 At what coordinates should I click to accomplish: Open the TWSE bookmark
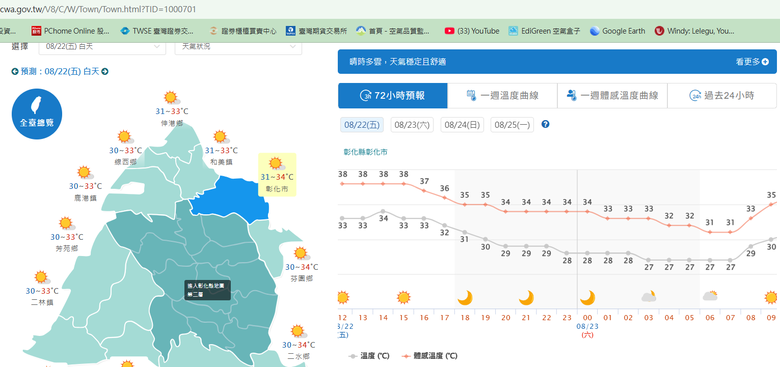[157, 31]
